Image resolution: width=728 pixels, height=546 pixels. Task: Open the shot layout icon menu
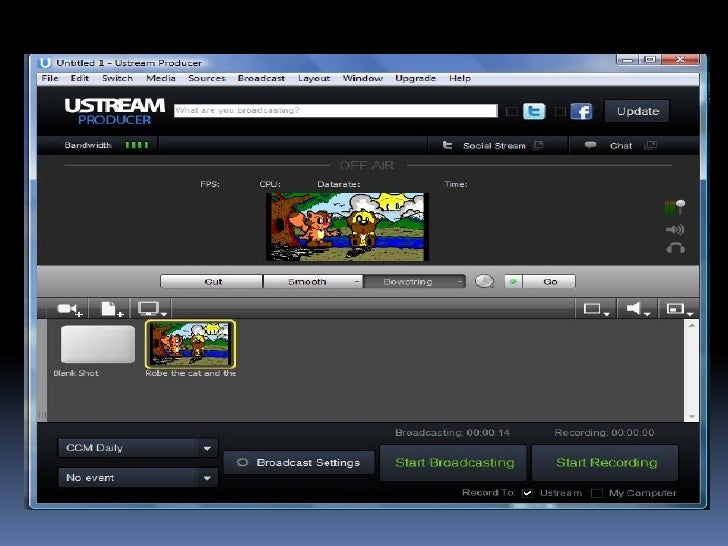point(596,309)
